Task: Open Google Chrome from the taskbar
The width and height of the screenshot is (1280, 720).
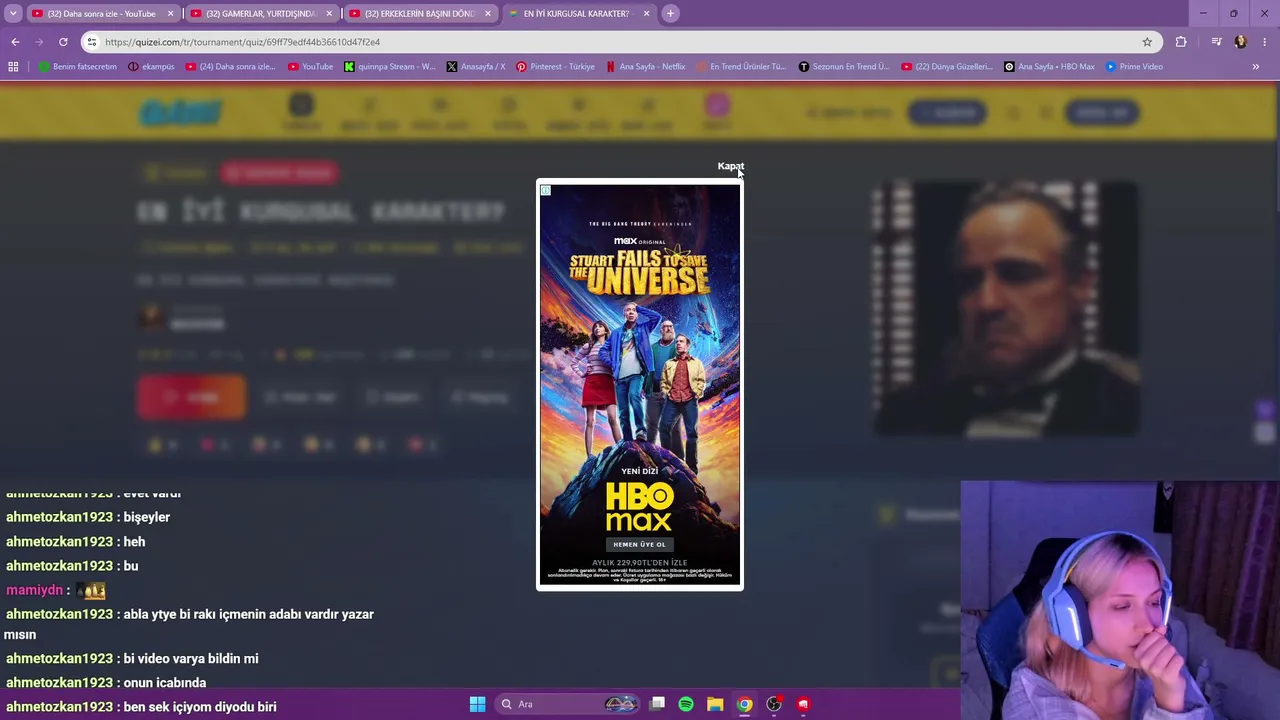Action: point(745,704)
